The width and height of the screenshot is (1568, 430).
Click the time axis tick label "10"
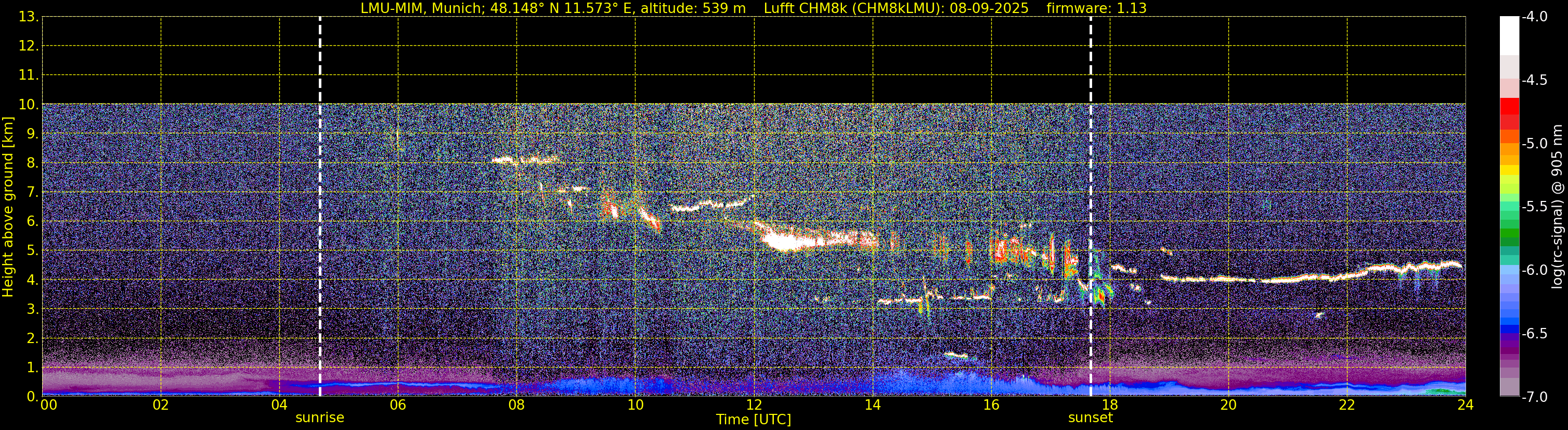tap(636, 405)
